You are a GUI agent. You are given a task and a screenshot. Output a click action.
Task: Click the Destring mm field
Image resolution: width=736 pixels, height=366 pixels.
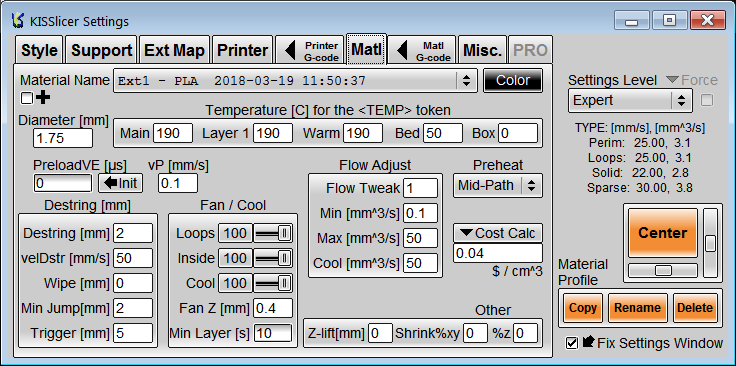coord(133,233)
